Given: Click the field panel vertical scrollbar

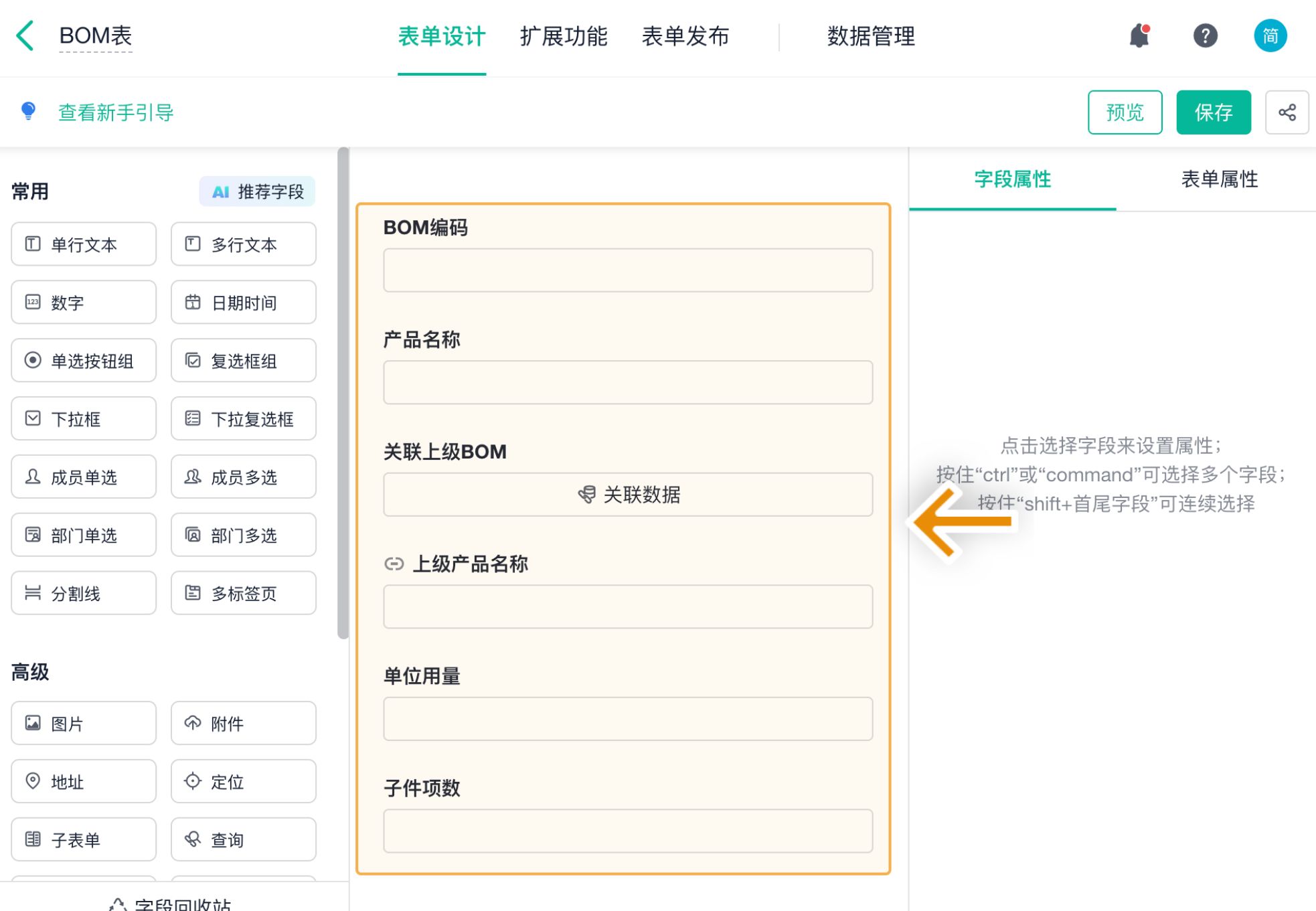Looking at the screenshot, I should point(343,394).
